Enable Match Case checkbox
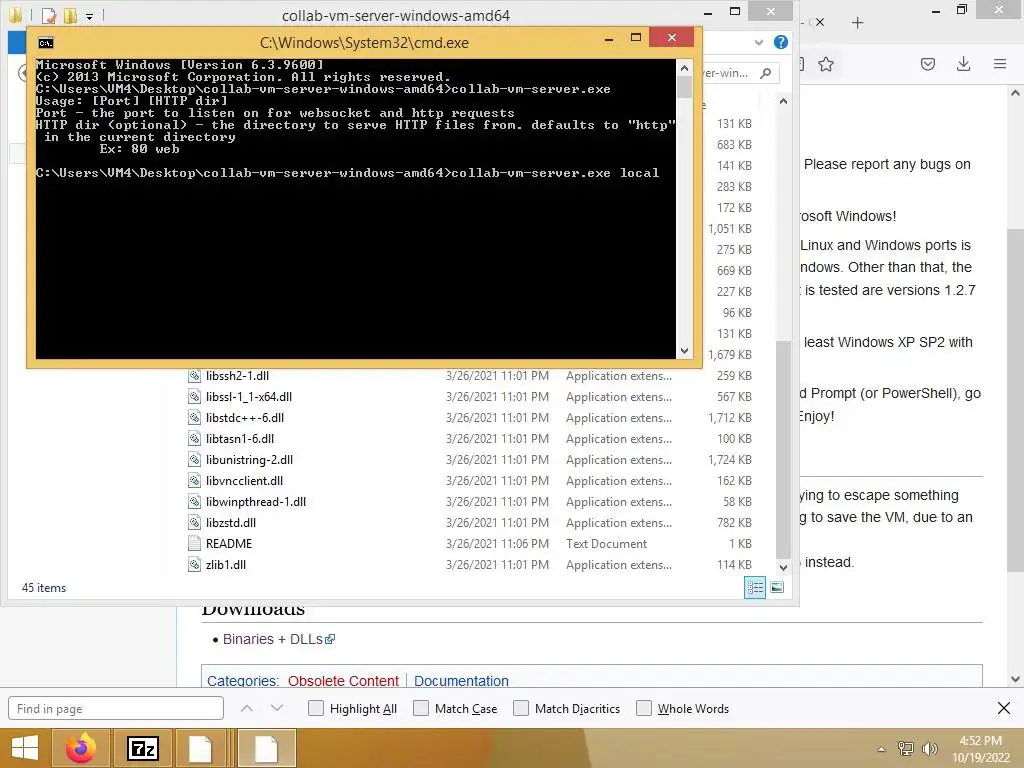Viewport: 1024px width, 768px height. [421, 708]
